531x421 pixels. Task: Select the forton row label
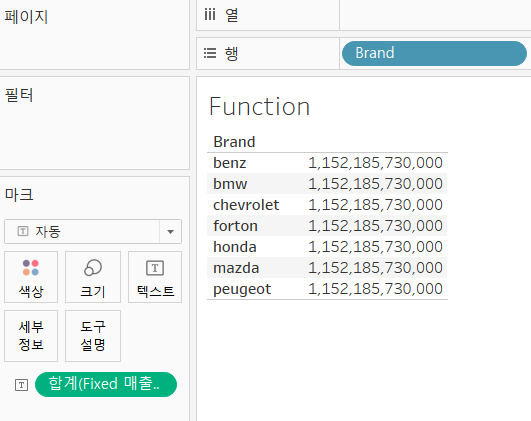click(235, 226)
